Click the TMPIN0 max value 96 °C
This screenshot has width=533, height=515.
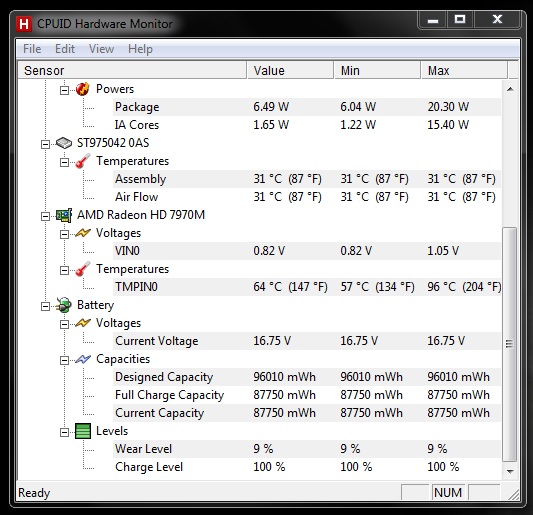click(x=464, y=287)
